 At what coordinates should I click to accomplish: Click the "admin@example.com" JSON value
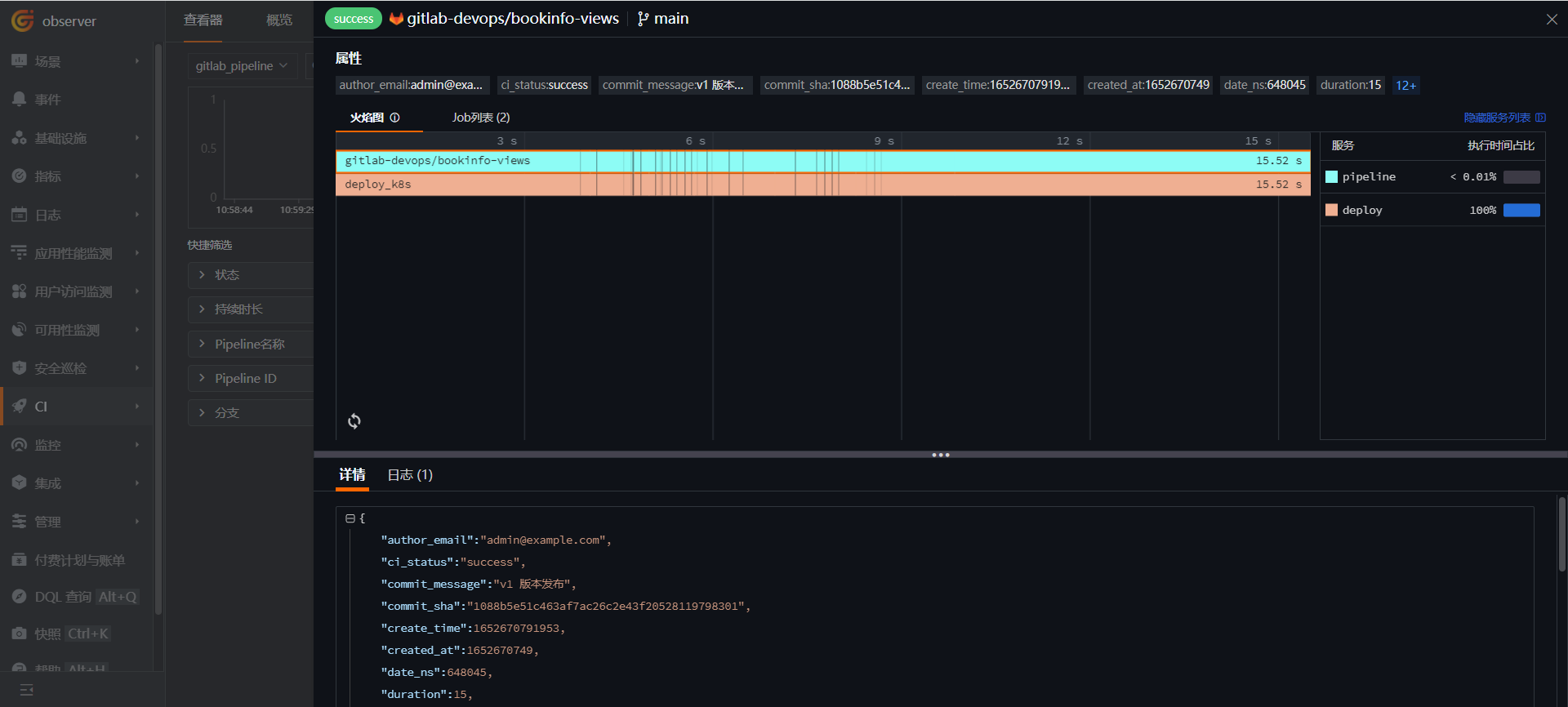542,540
